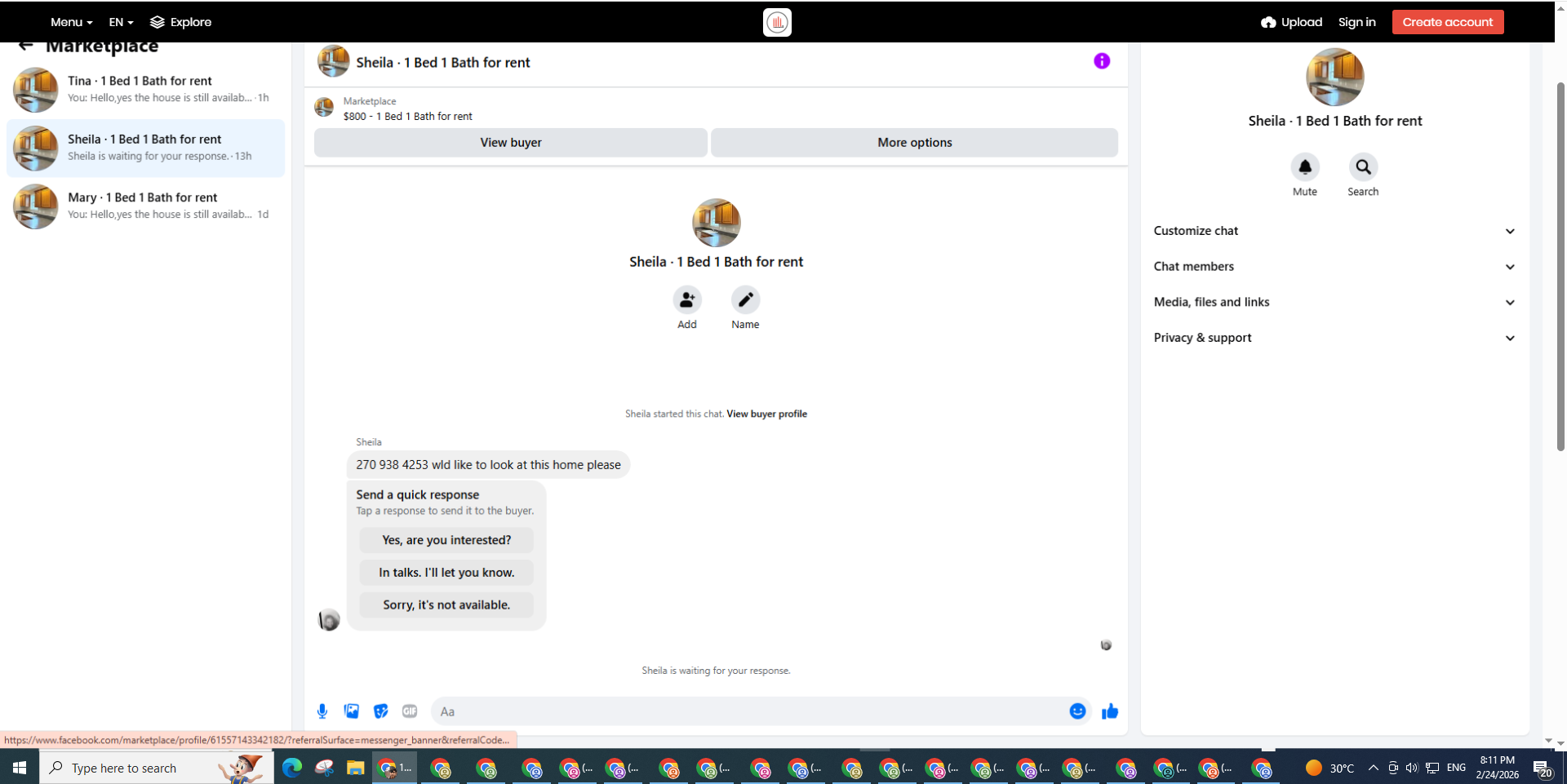Send quick reply 'Sorry, it's not available.'
The image size is (1567, 784).
click(446, 605)
